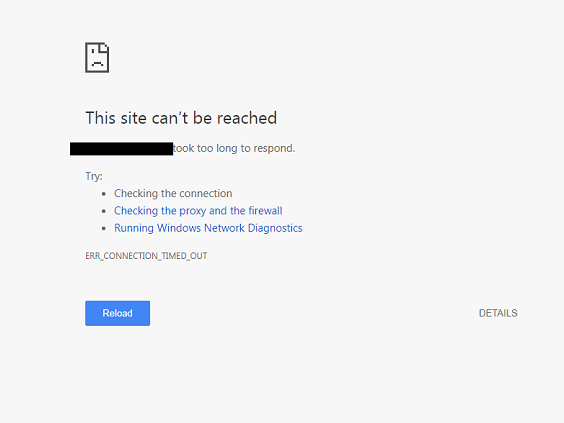Click the word firewall in the blue link
Screen dimensions: 564x423
[x=265, y=211]
